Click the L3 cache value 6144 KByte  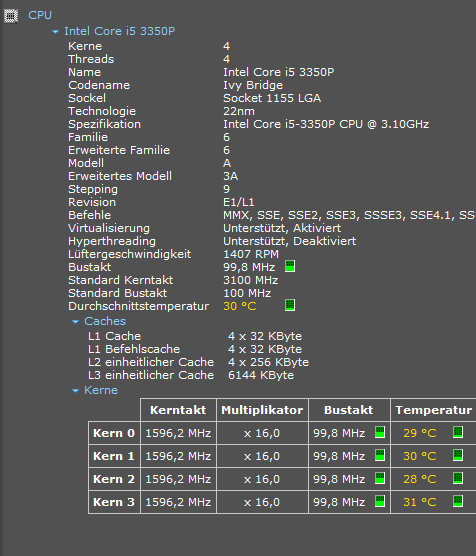coord(261,376)
